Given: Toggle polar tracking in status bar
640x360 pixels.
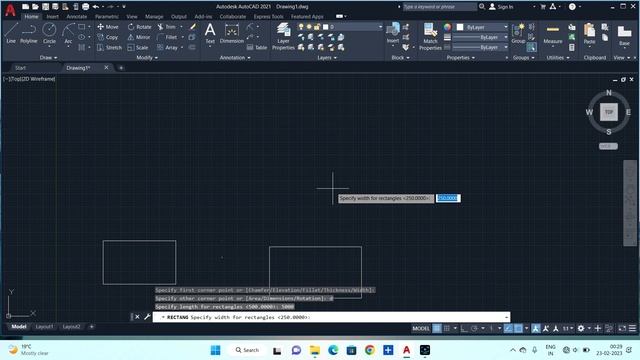Looking at the screenshot, I should pyautogui.click(x=474, y=329).
